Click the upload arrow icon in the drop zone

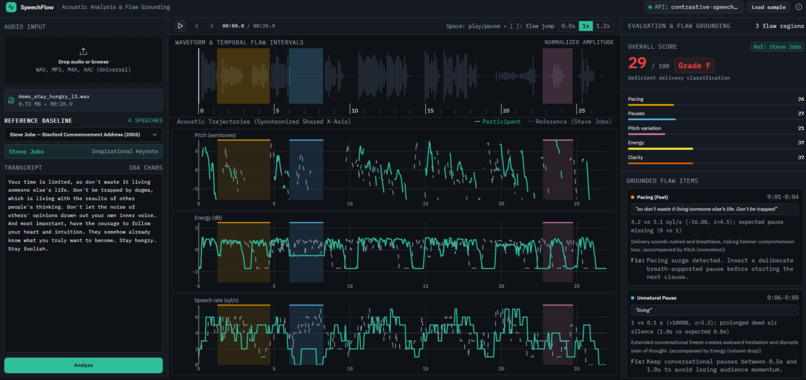[83, 51]
